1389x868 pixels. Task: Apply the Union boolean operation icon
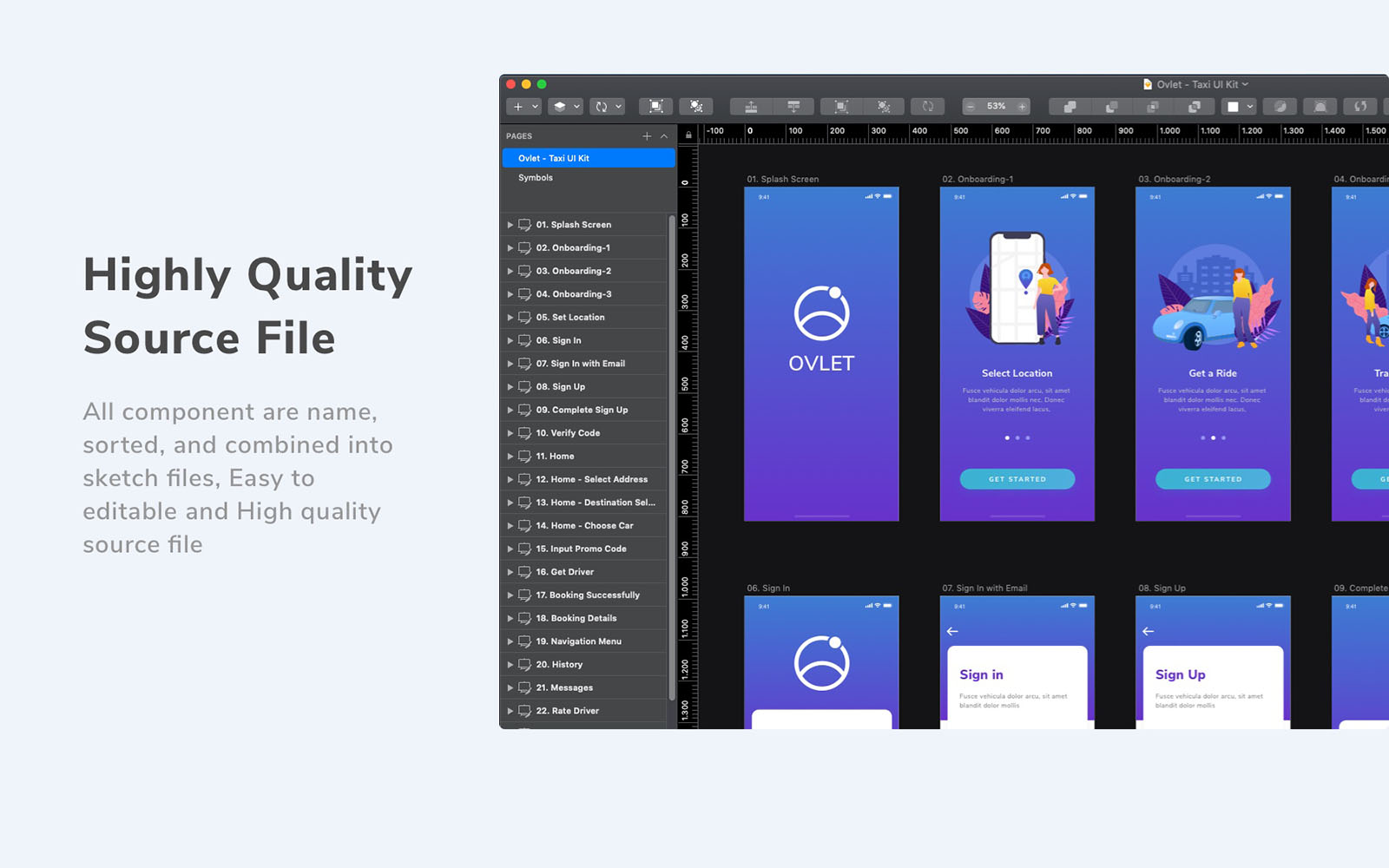[1068, 106]
